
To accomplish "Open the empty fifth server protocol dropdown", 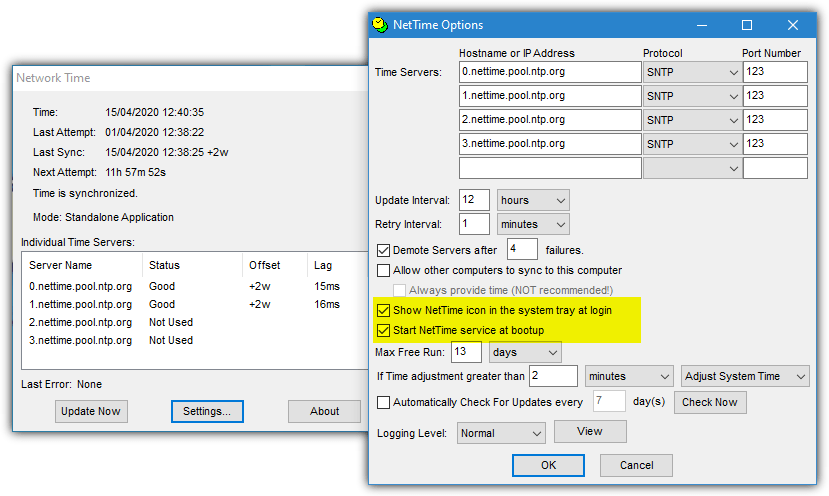I will point(692,168).
